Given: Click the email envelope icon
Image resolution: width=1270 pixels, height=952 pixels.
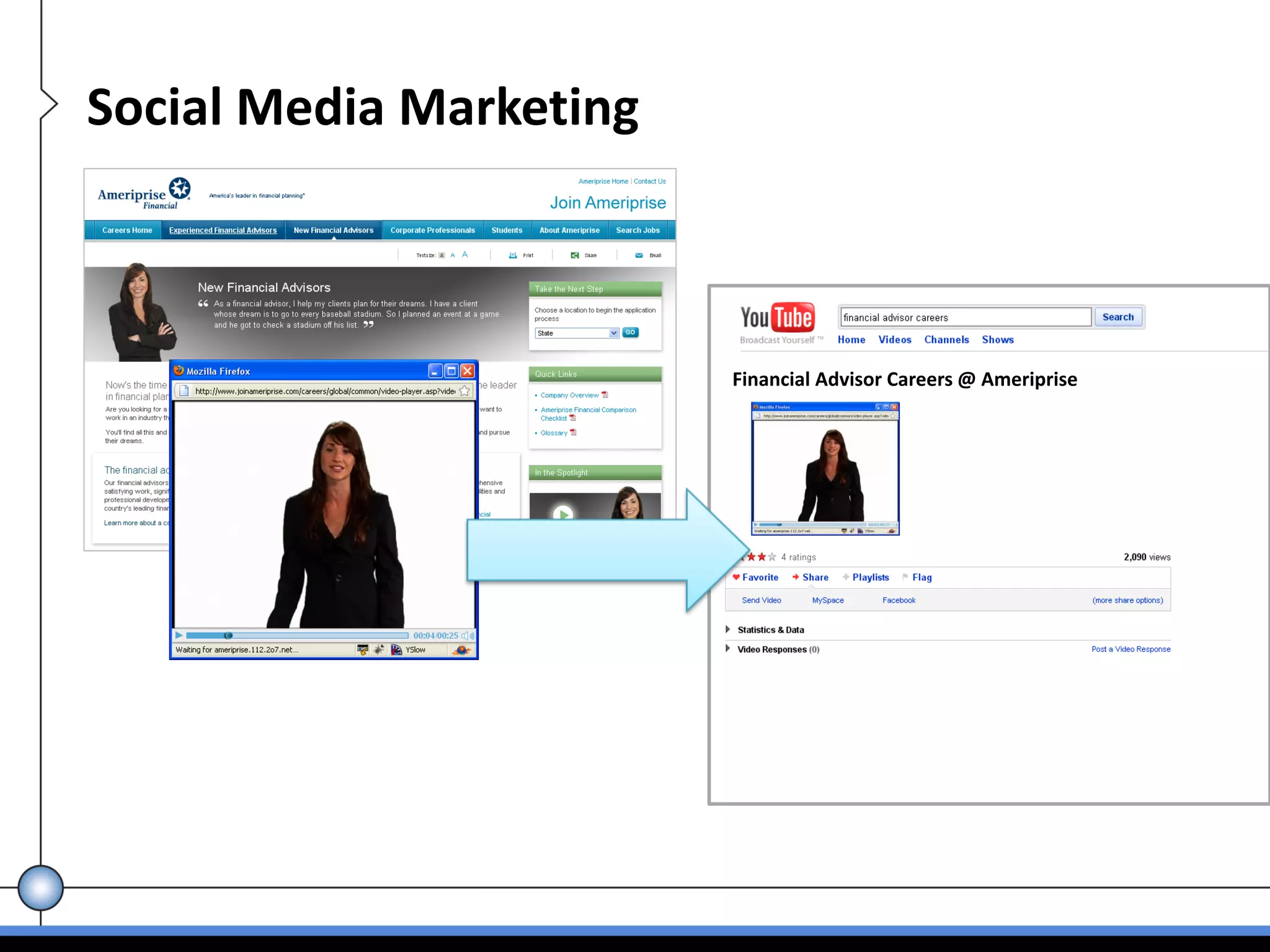Looking at the screenshot, I should [639, 255].
